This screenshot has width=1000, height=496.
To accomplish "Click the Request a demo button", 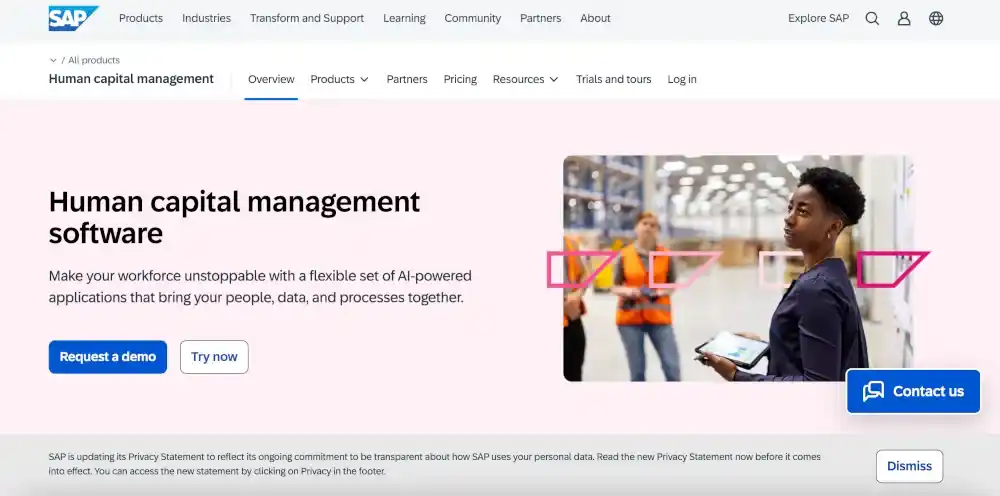I will [x=108, y=357].
